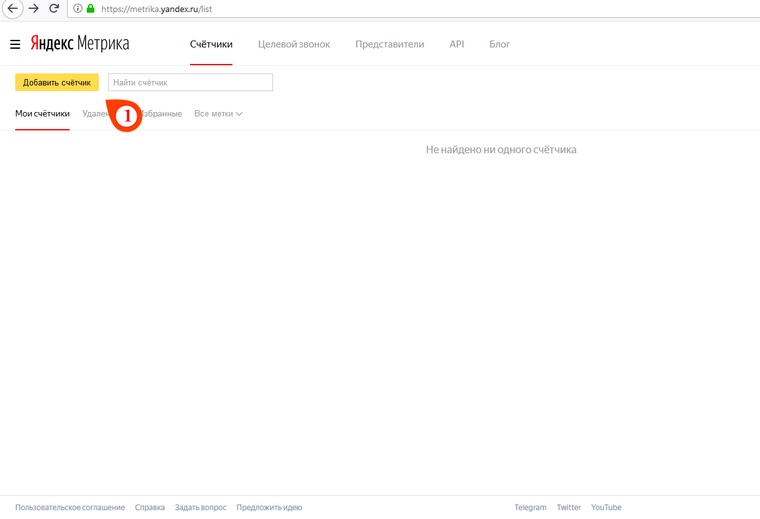Expand the Все метки dropdown
This screenshot has width=760, height=519.
click(218, 114)
